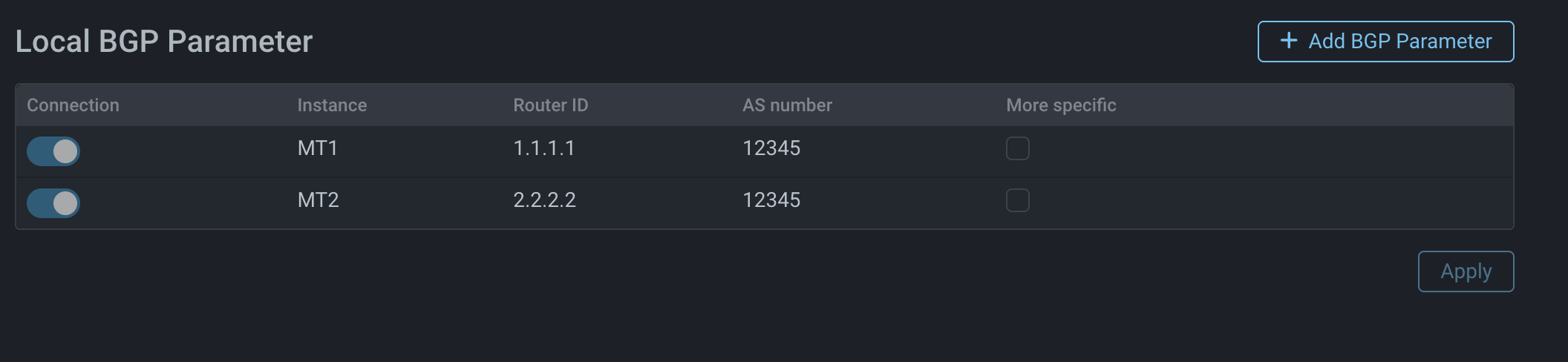
Task: Select the Instance column header
Action: [332, 105]
